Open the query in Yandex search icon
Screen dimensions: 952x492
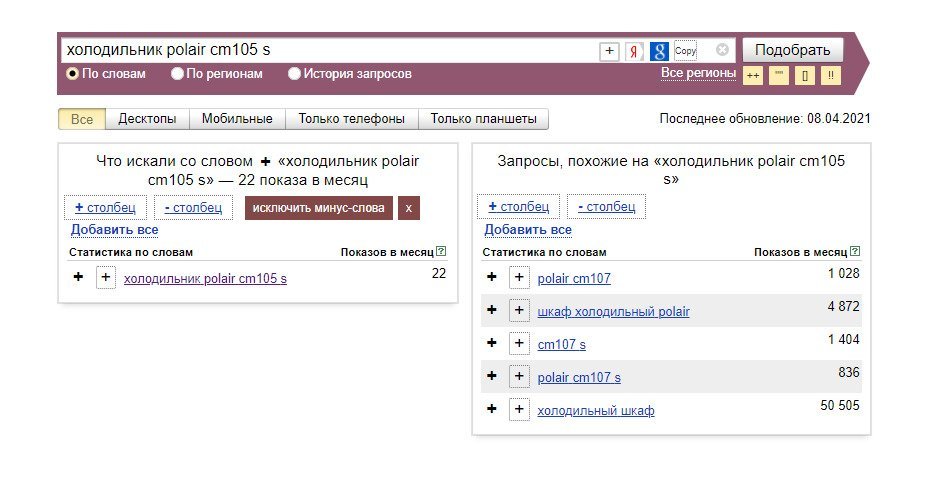tap(634, 51)
